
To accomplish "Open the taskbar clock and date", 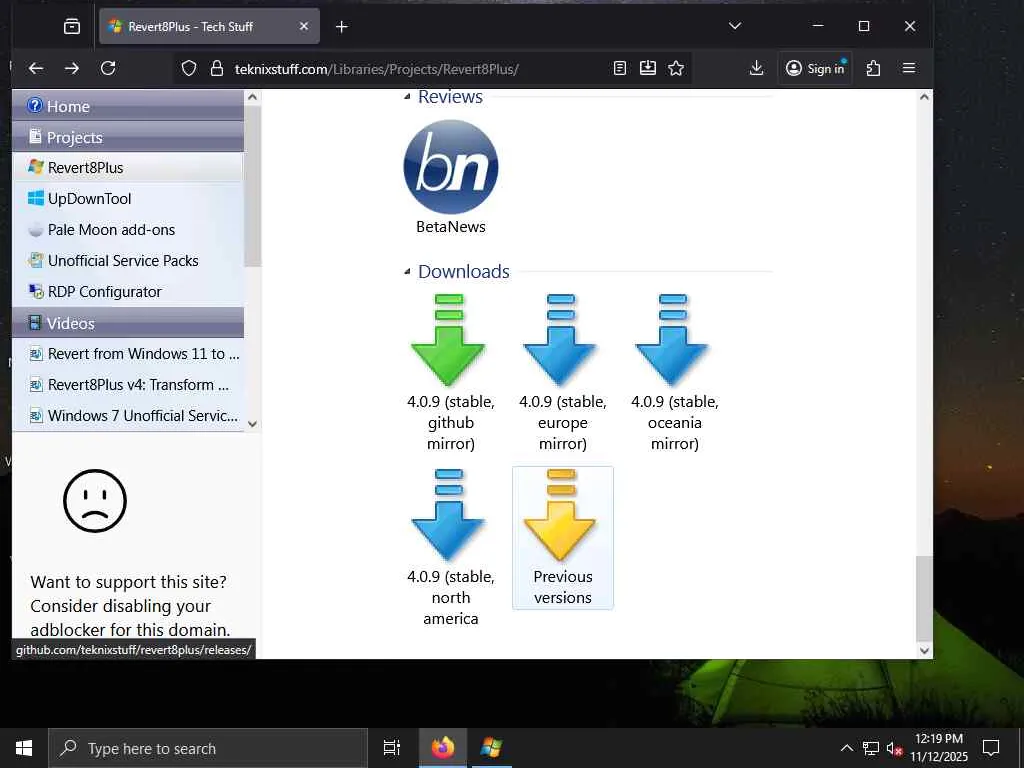I will [x=938, y=748].
